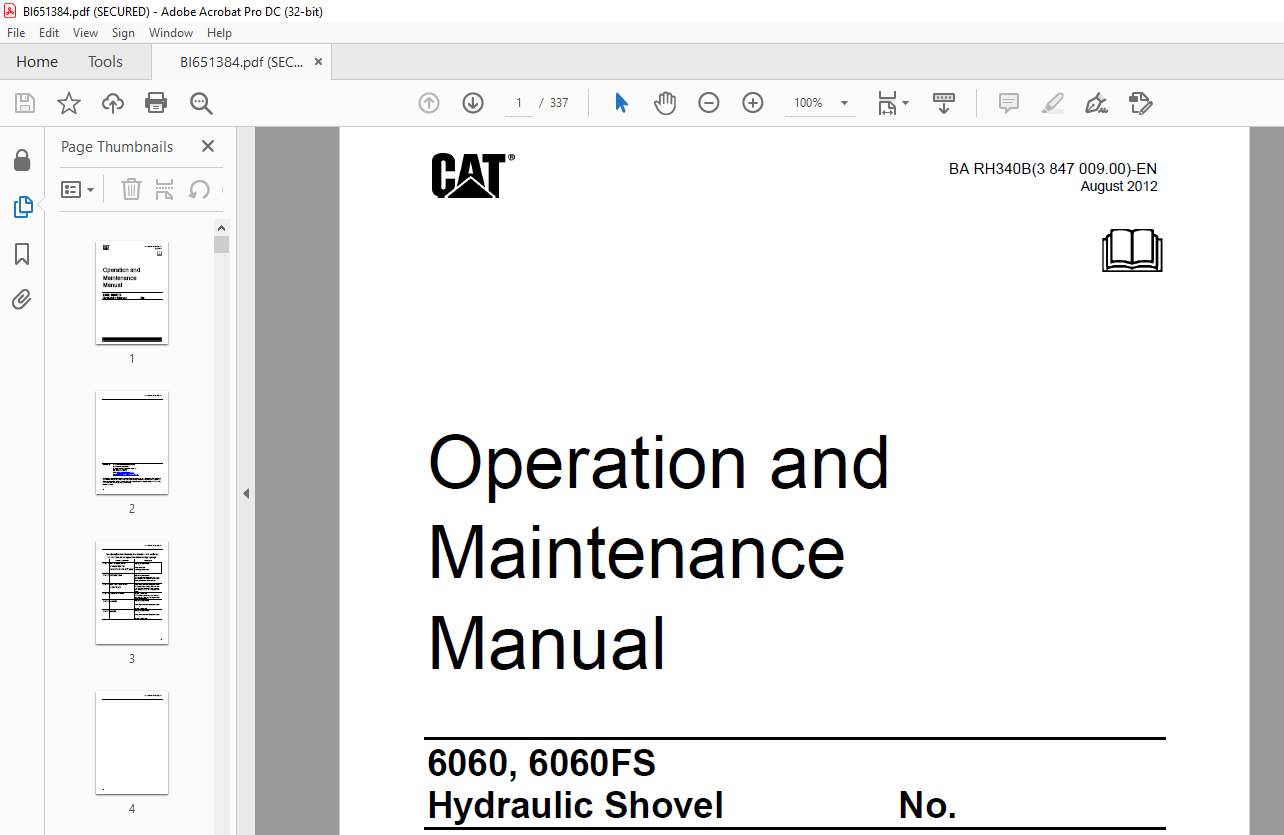Select page 1 thumbnail
This screenshot has width=1284, height=835.
(x=132, y=293)
